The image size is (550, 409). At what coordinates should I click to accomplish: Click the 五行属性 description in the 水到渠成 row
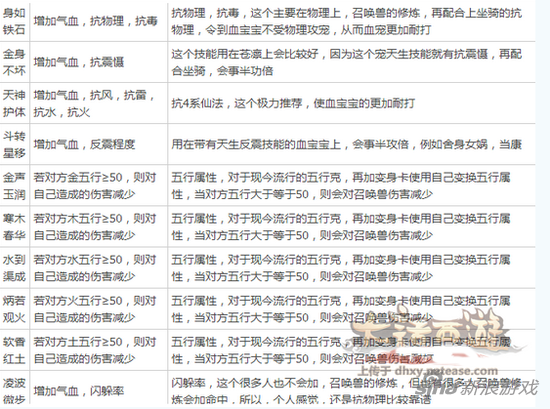[x=351, y=268]
